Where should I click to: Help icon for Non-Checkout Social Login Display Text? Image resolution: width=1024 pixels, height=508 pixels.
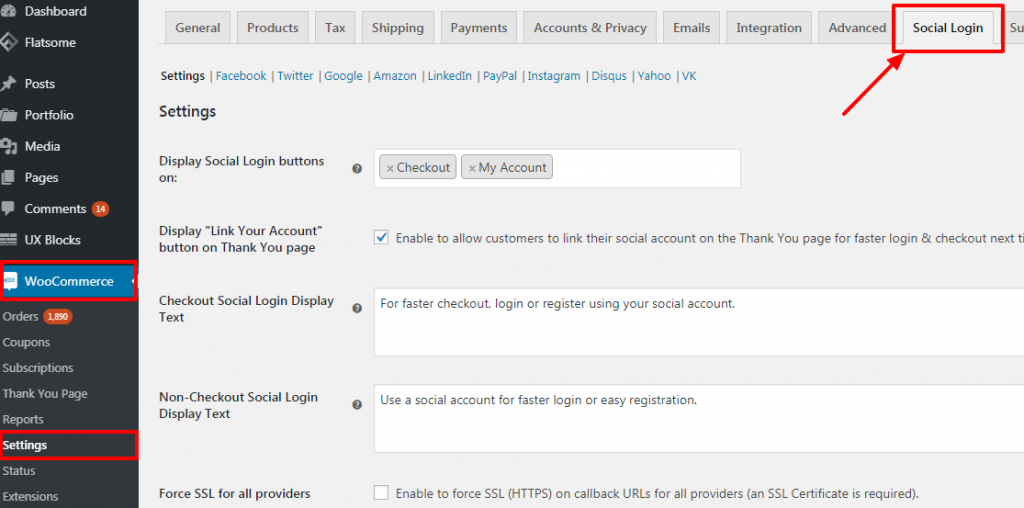[357, 405]
